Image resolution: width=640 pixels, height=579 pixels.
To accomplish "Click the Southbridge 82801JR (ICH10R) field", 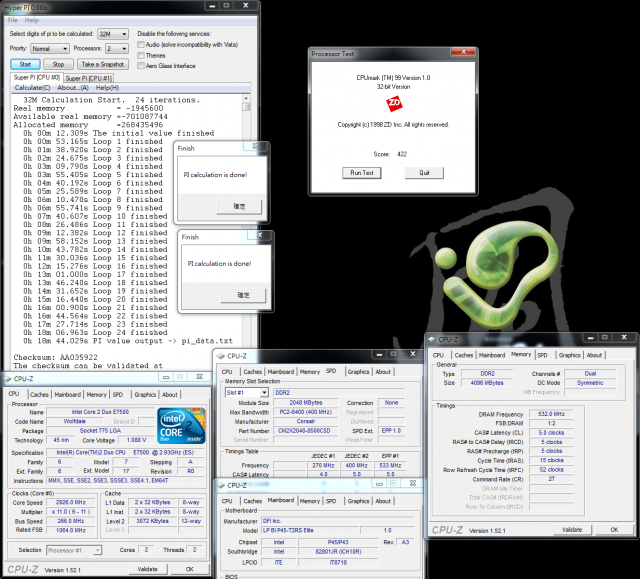I will coord(338,552).
